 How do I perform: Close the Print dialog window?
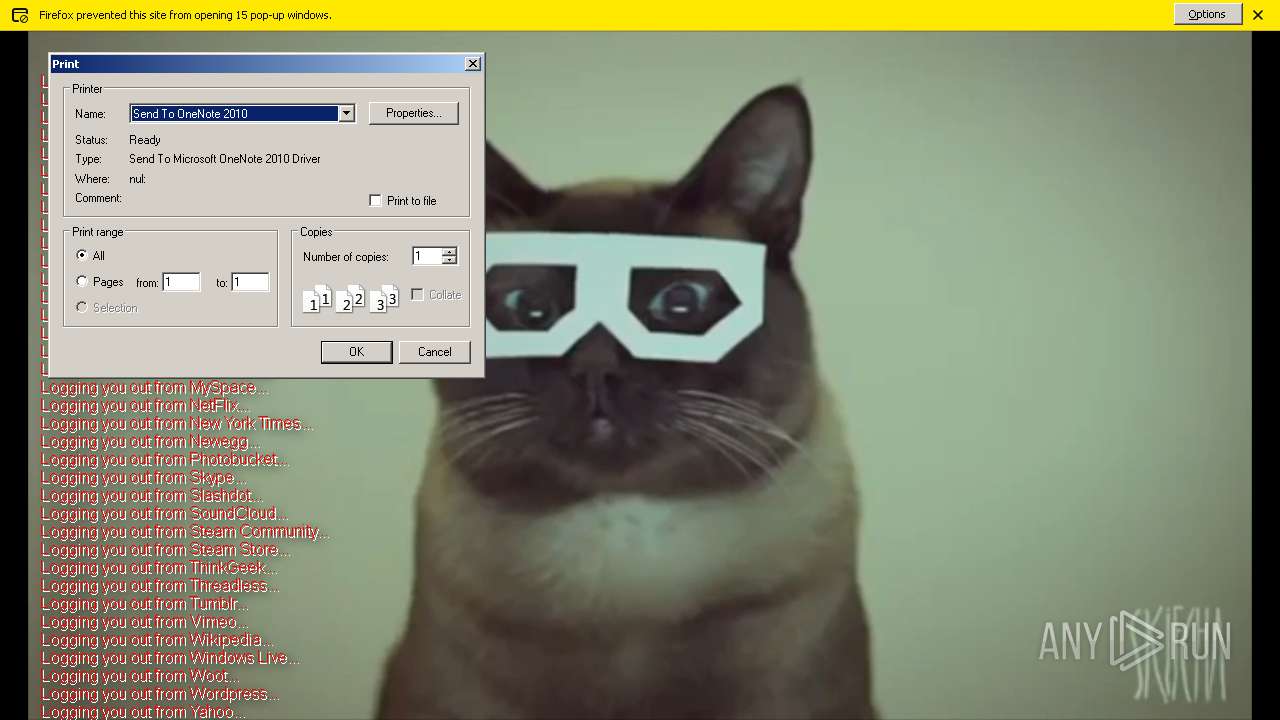[473, 64]
